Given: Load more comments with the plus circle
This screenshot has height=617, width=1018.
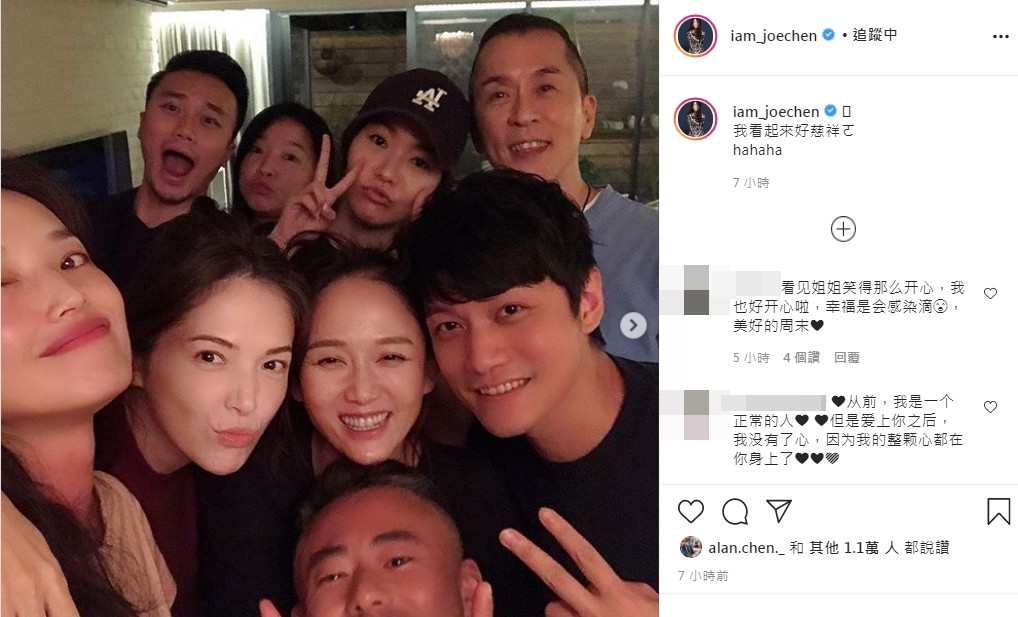Looking at the screenshot, I should click(x=843, y=229).
